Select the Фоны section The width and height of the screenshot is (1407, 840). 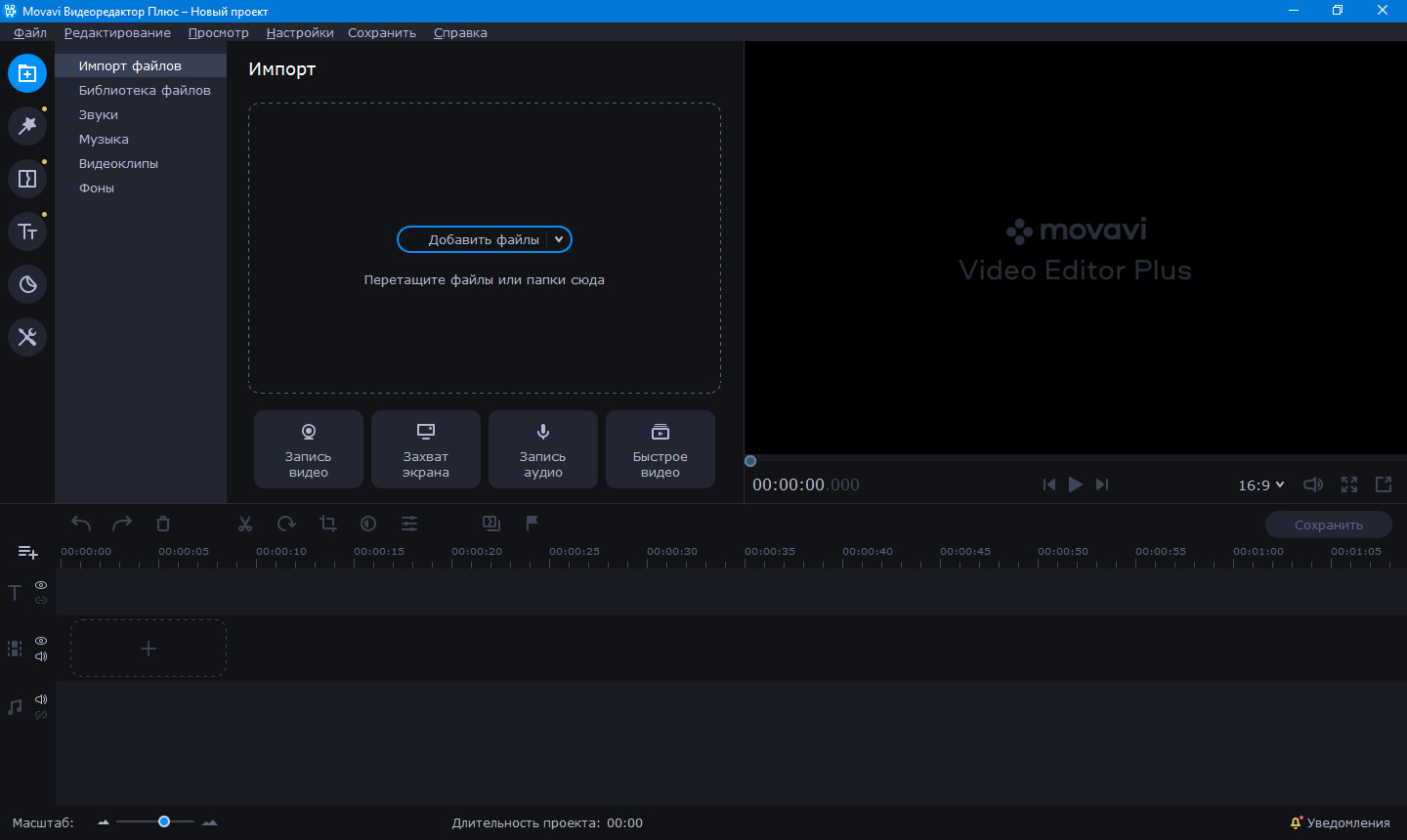[141, 188]
